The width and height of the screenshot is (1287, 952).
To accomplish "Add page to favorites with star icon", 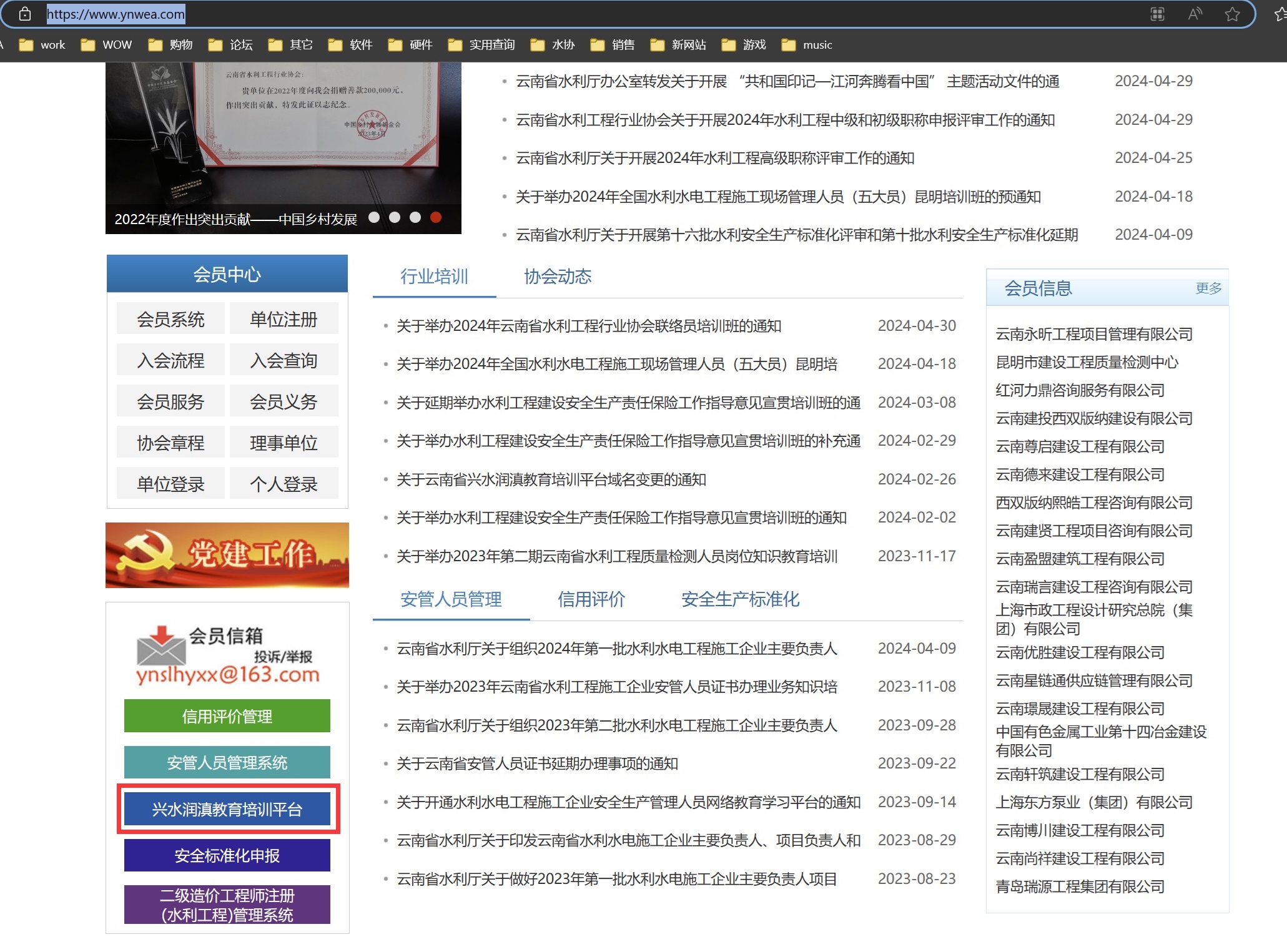I will pyautogui.click(x=1232, y=14).
